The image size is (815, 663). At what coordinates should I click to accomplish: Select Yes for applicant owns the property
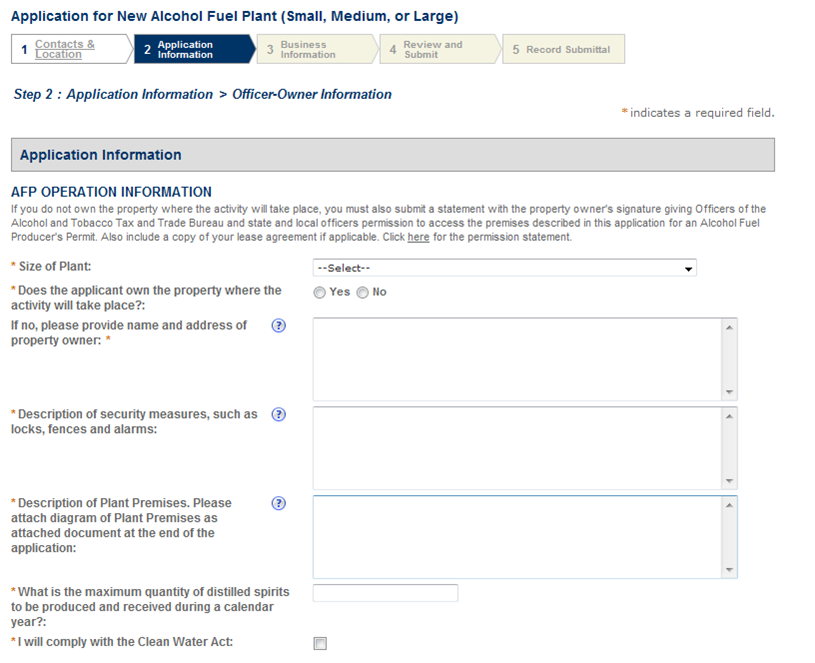[x=320, y=292]
